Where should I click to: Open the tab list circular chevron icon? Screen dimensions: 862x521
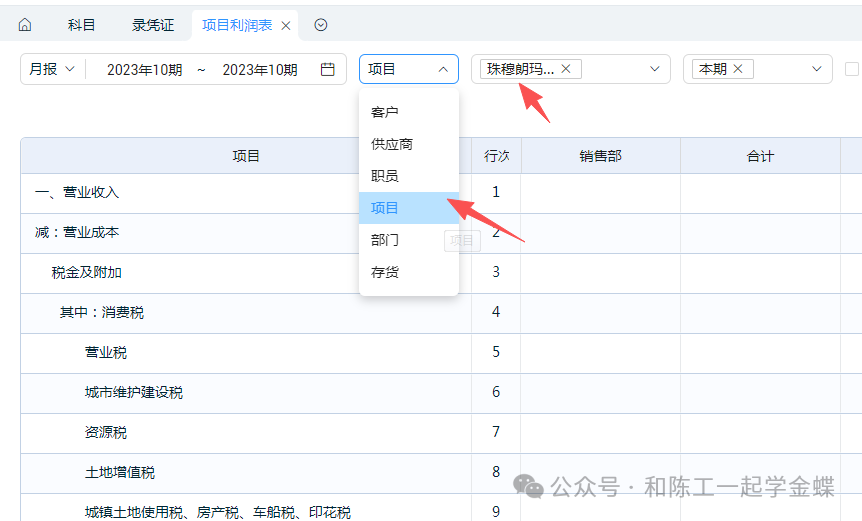click(321, 25)
